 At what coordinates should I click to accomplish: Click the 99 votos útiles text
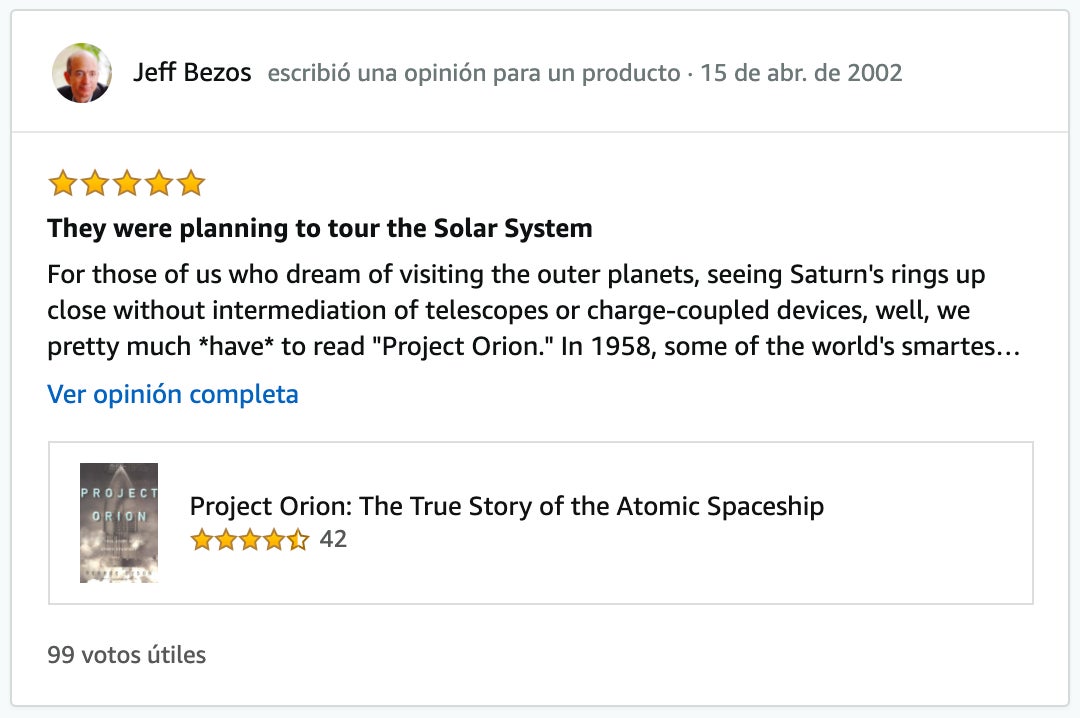pos(125,654)
